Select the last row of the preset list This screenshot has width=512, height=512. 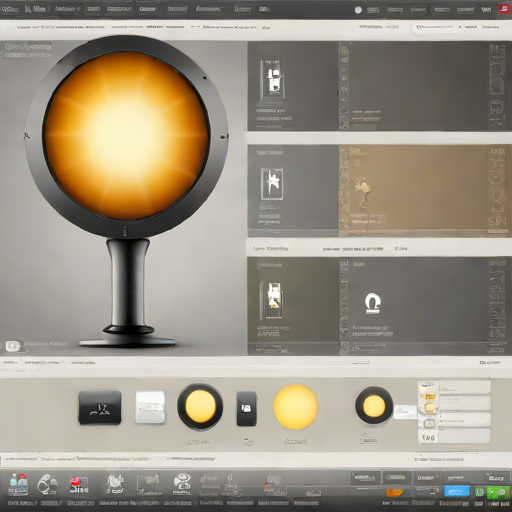[x=454, y=436]
